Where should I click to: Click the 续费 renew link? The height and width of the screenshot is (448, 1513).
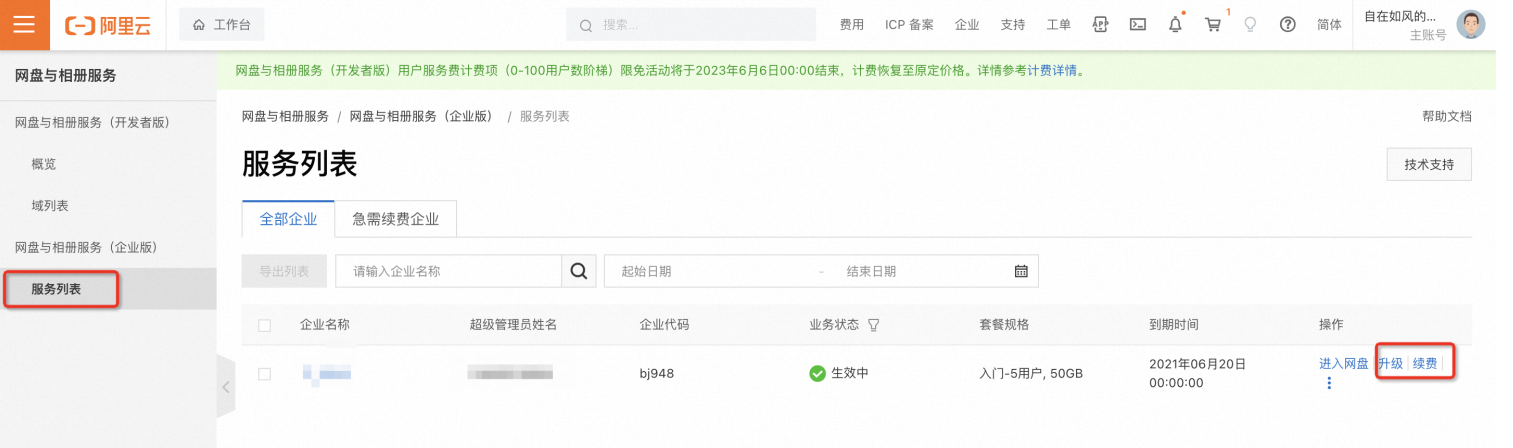1425,364
